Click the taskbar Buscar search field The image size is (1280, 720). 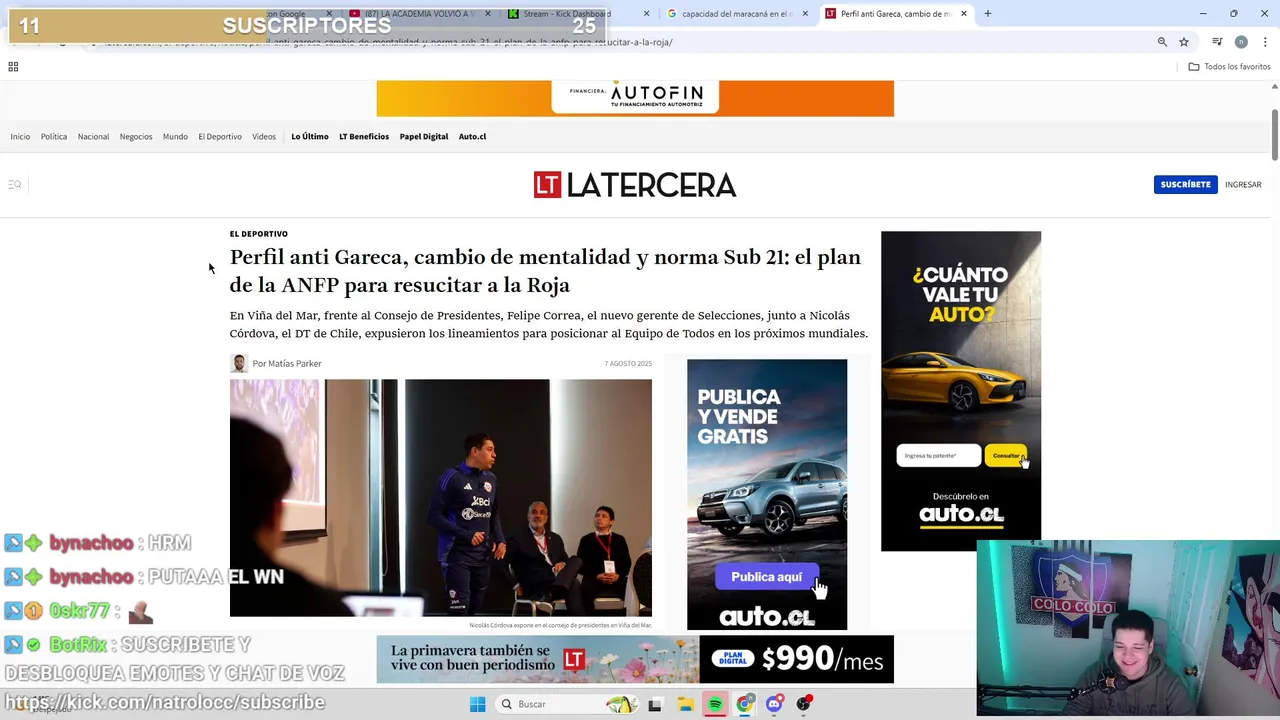pyautogui.click(x=567, y=704)
